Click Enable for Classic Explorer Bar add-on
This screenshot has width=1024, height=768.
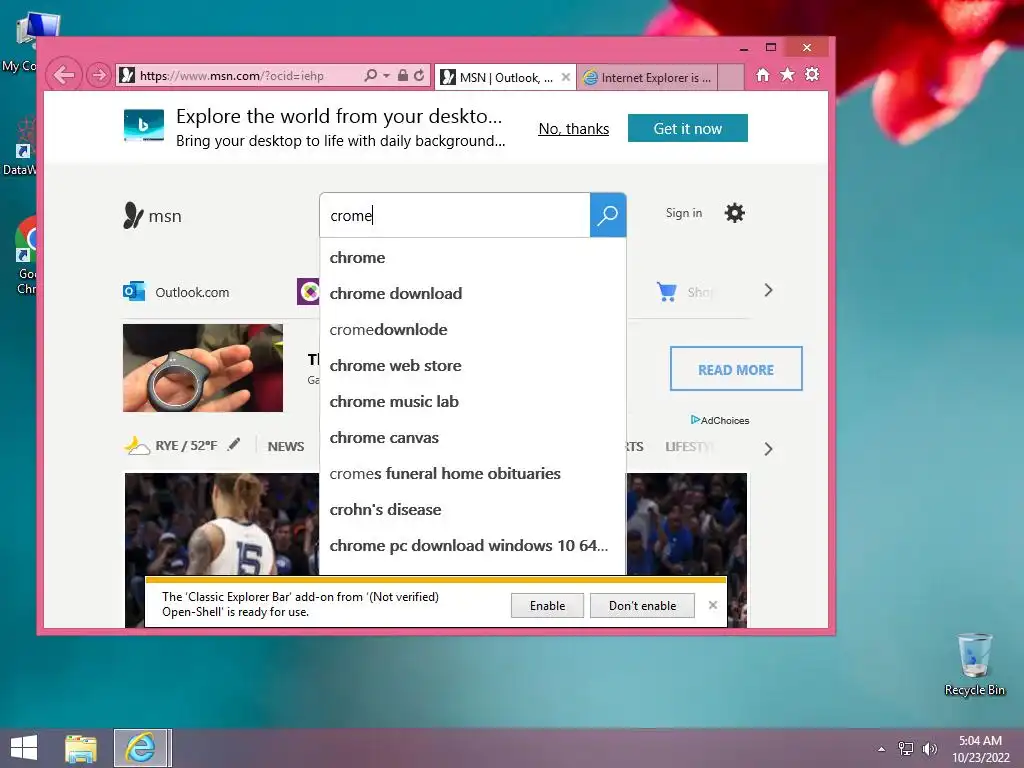tap(547, 605)
